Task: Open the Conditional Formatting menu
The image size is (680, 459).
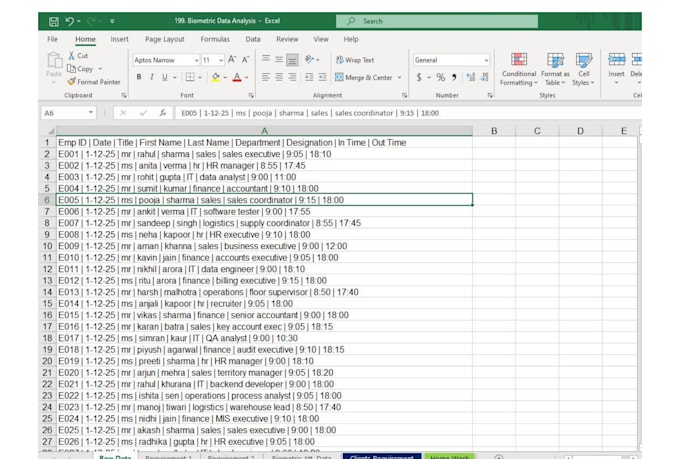Action: (519, 69)
